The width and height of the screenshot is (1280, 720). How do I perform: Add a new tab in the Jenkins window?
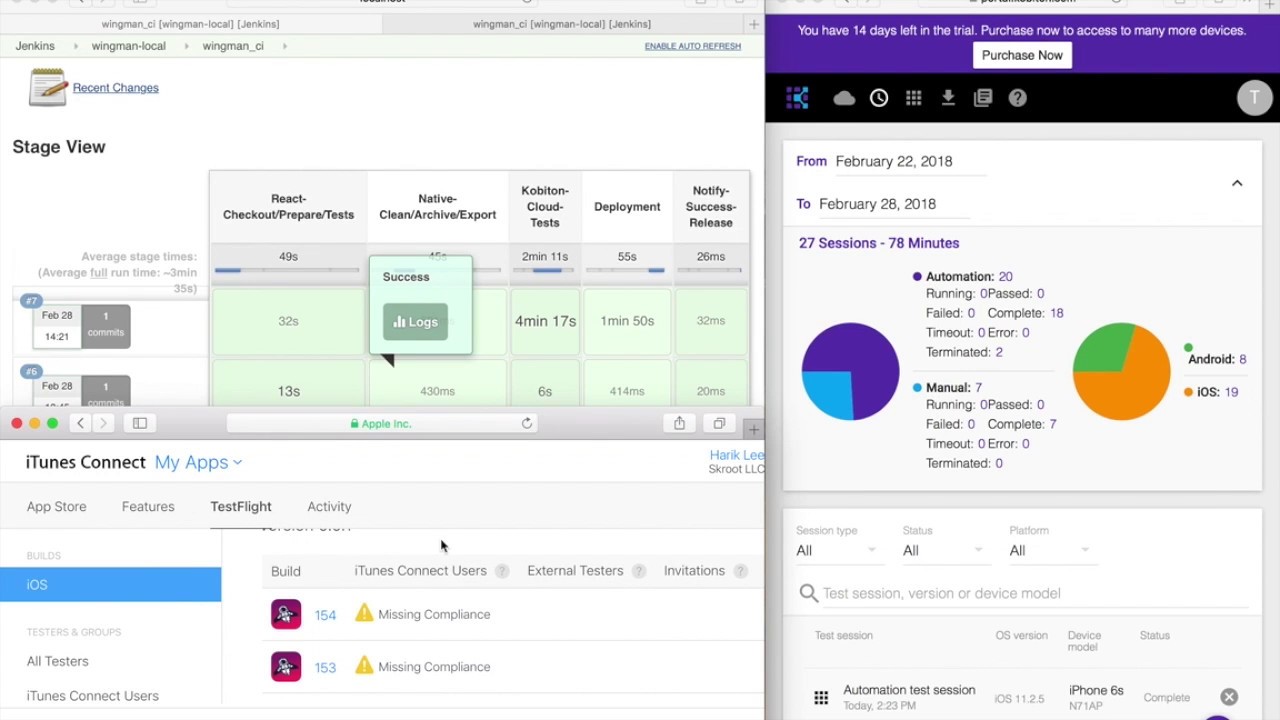pyautogui.click(x=754, y=24)
